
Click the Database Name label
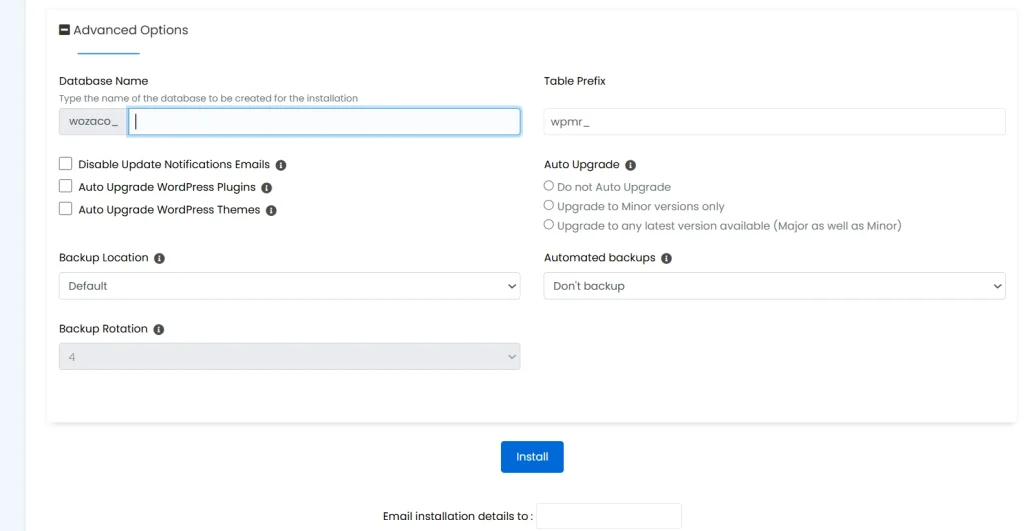103,81
